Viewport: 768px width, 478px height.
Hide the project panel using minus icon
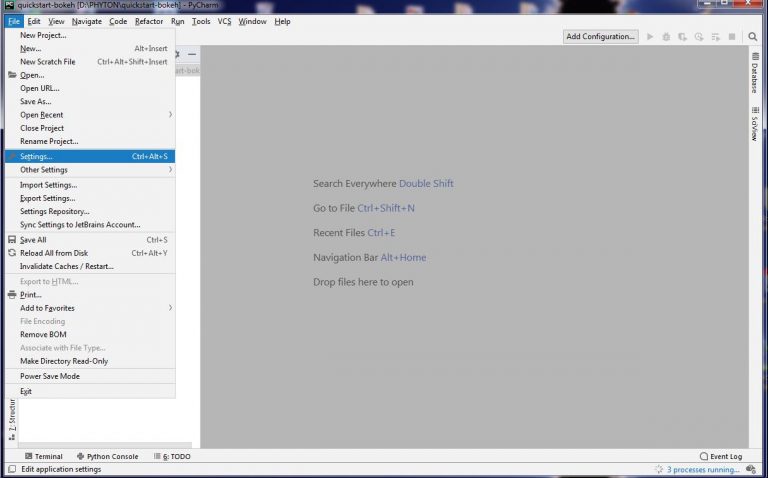tap(192, 54)
